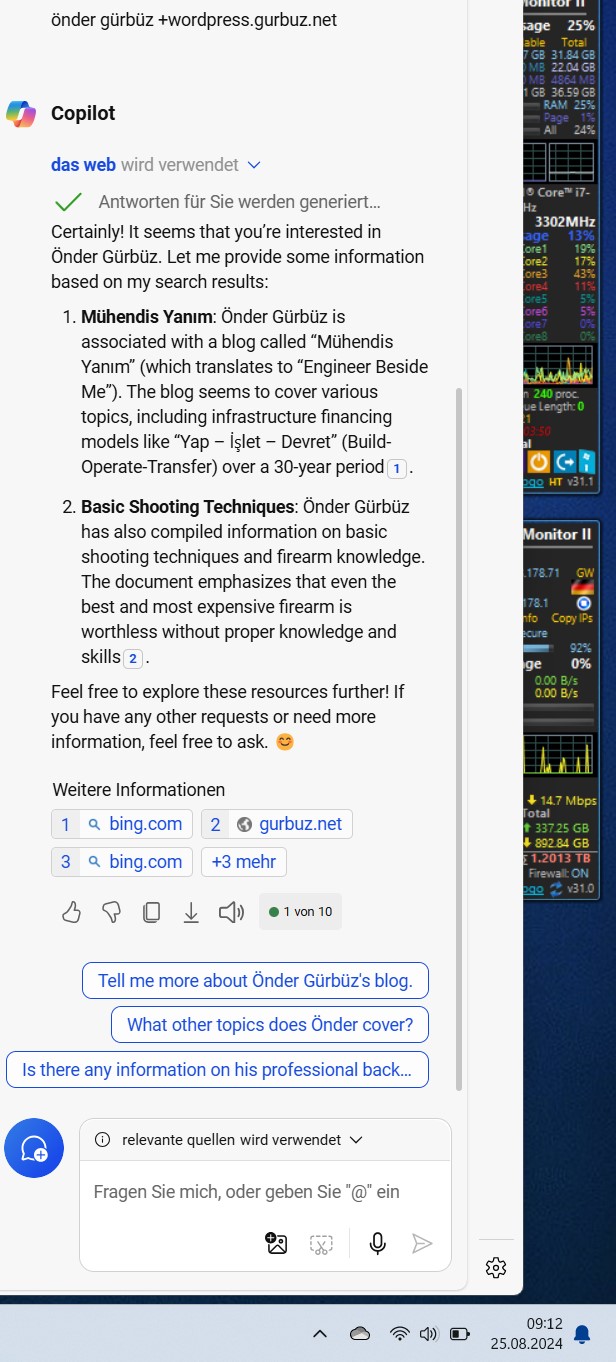Image resolution: width=616 pixels, height=1362 pixels.
Task: Expand 'relevante quellen wird verwendet' dropdown
Action: [x=356, y=1140]
